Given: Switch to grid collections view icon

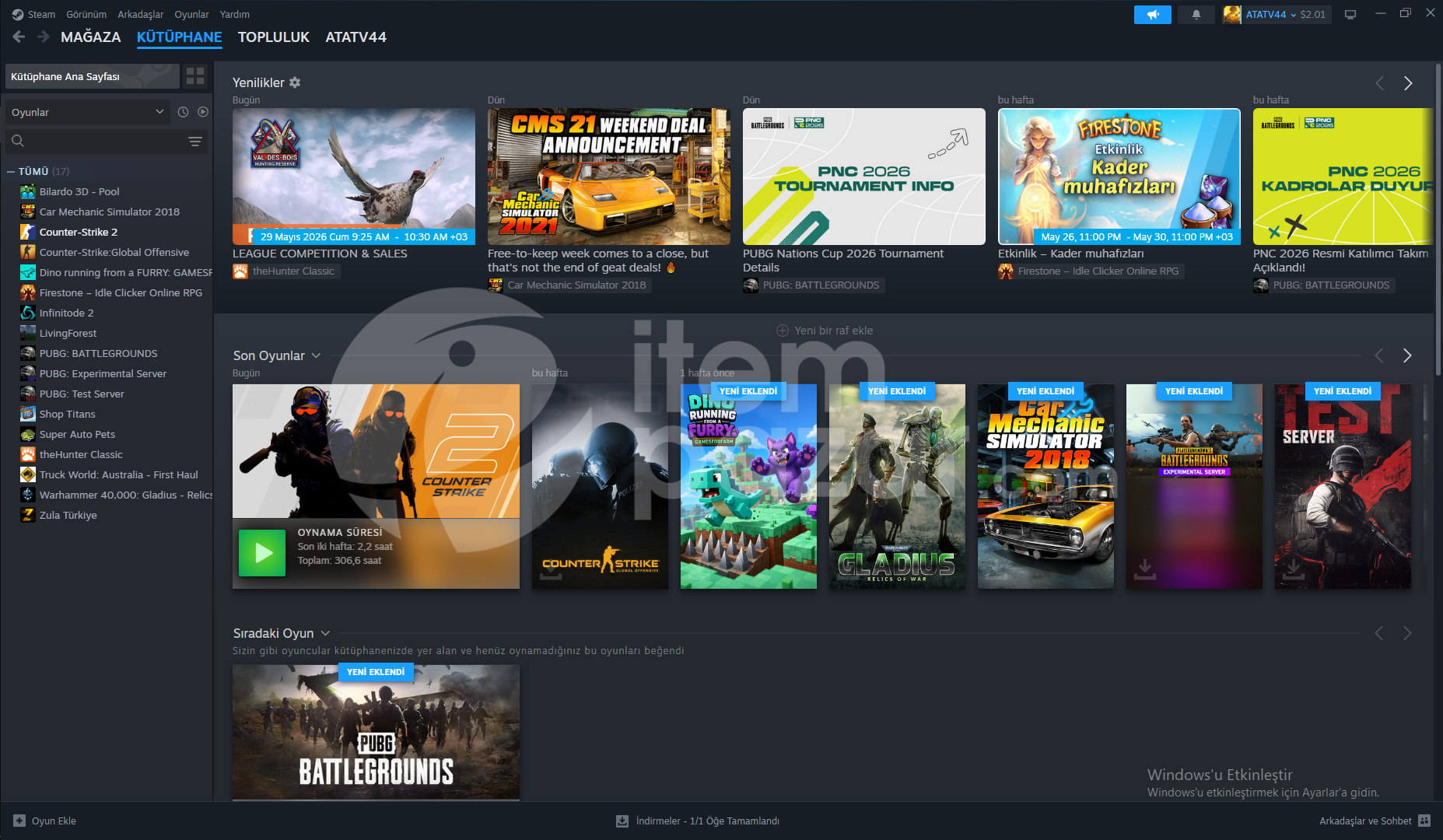Looking at the screenshot, I should (x=195, y=76).
